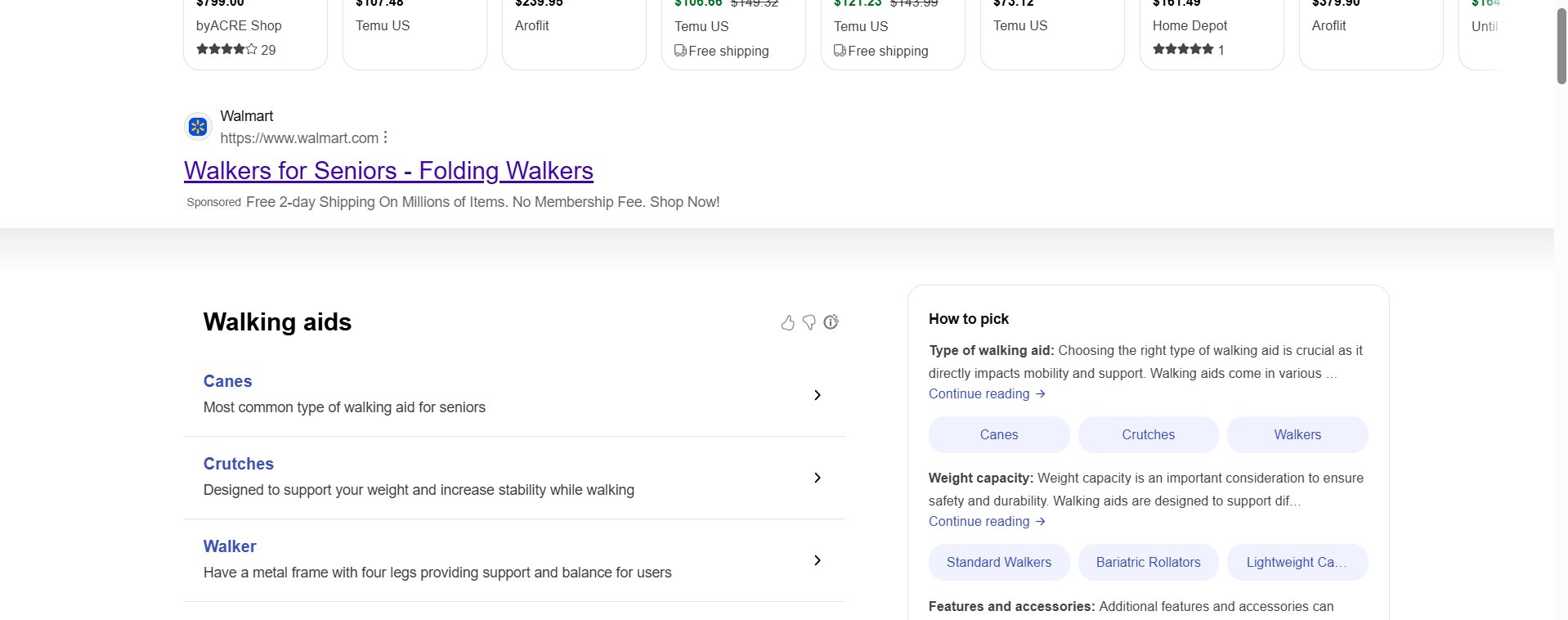Click the thumbs up icon for Walking aids
This screenshot has width=1568, height=620.
787,322
